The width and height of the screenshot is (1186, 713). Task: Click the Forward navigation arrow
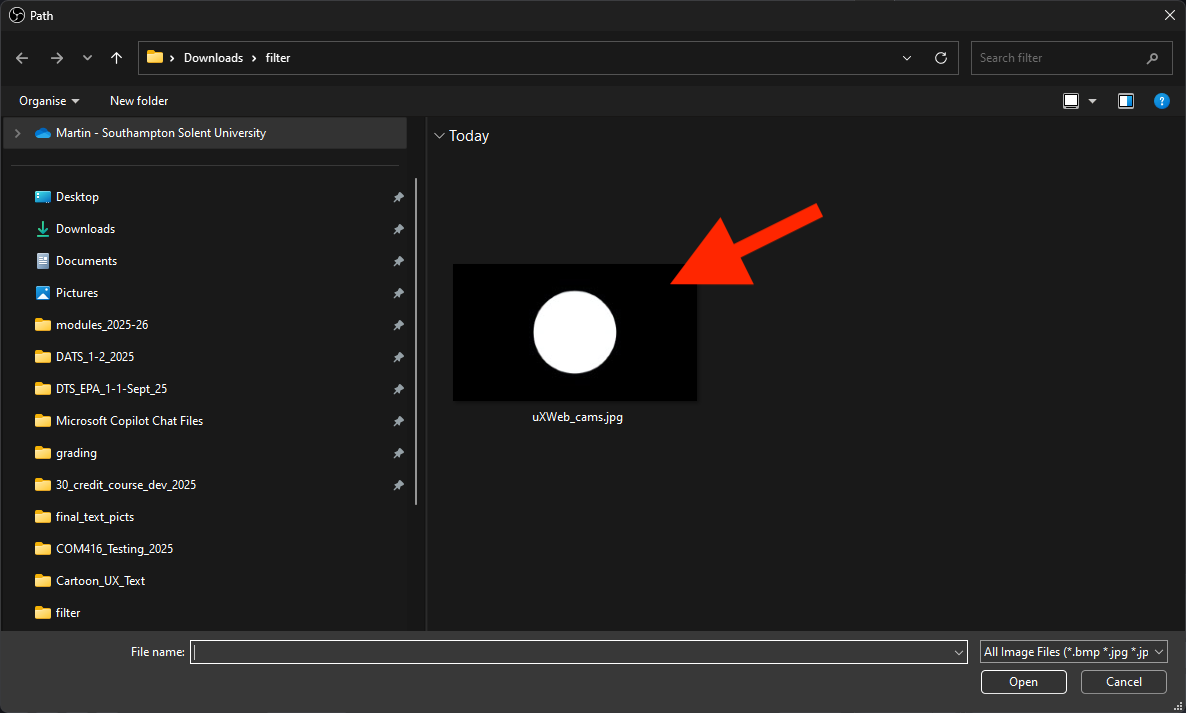[x=56, y=58]
